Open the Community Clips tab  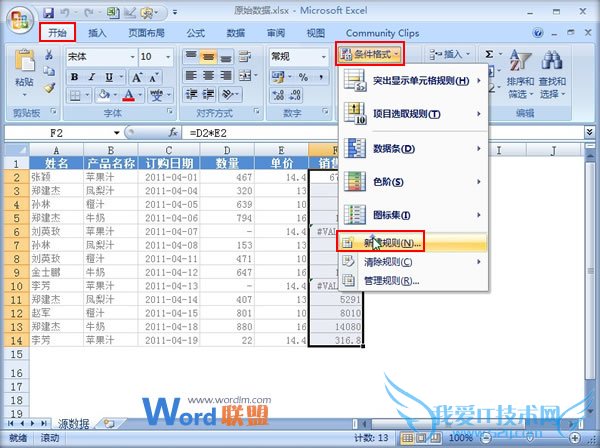pos(382,33)
